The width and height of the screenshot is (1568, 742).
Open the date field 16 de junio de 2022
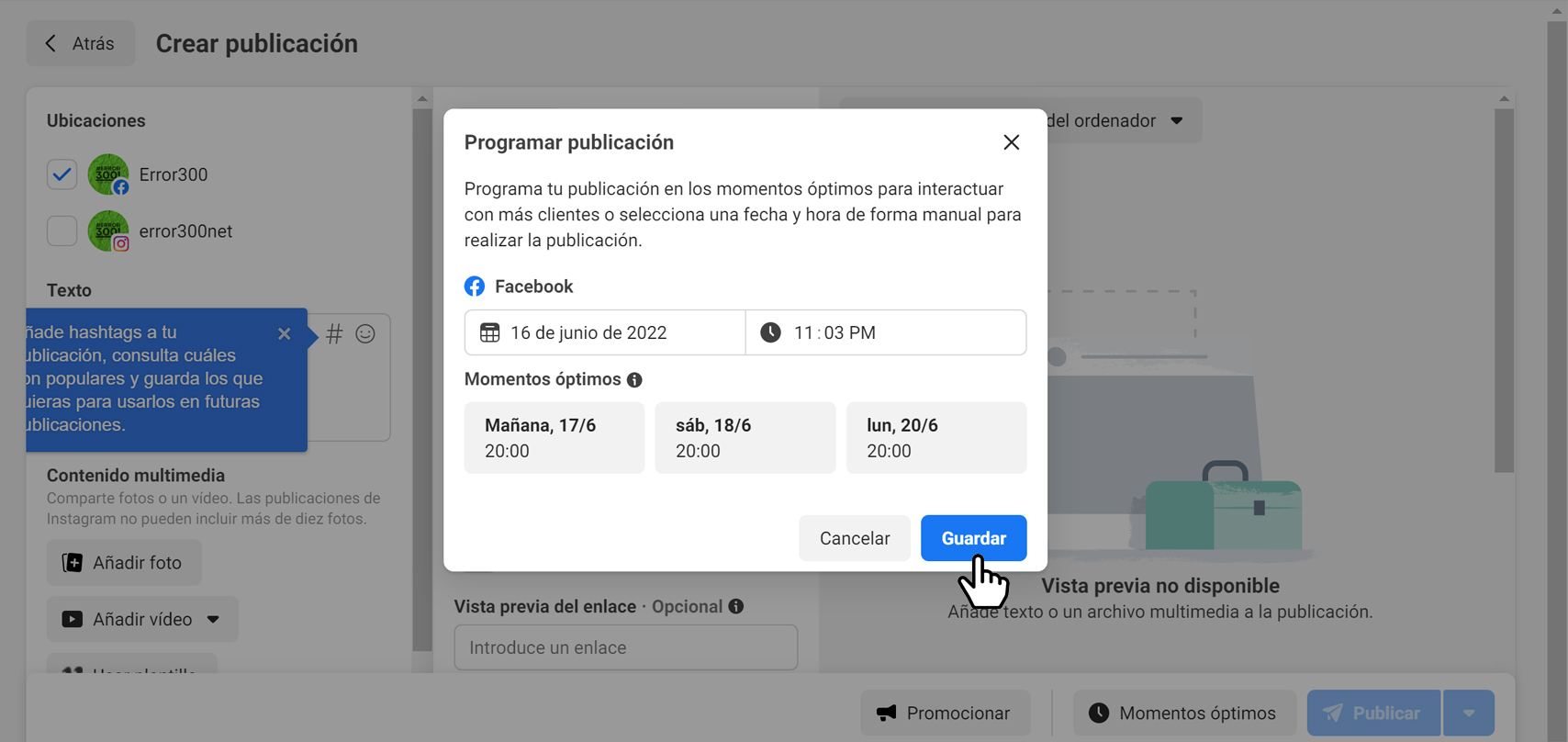click(605, 332)
